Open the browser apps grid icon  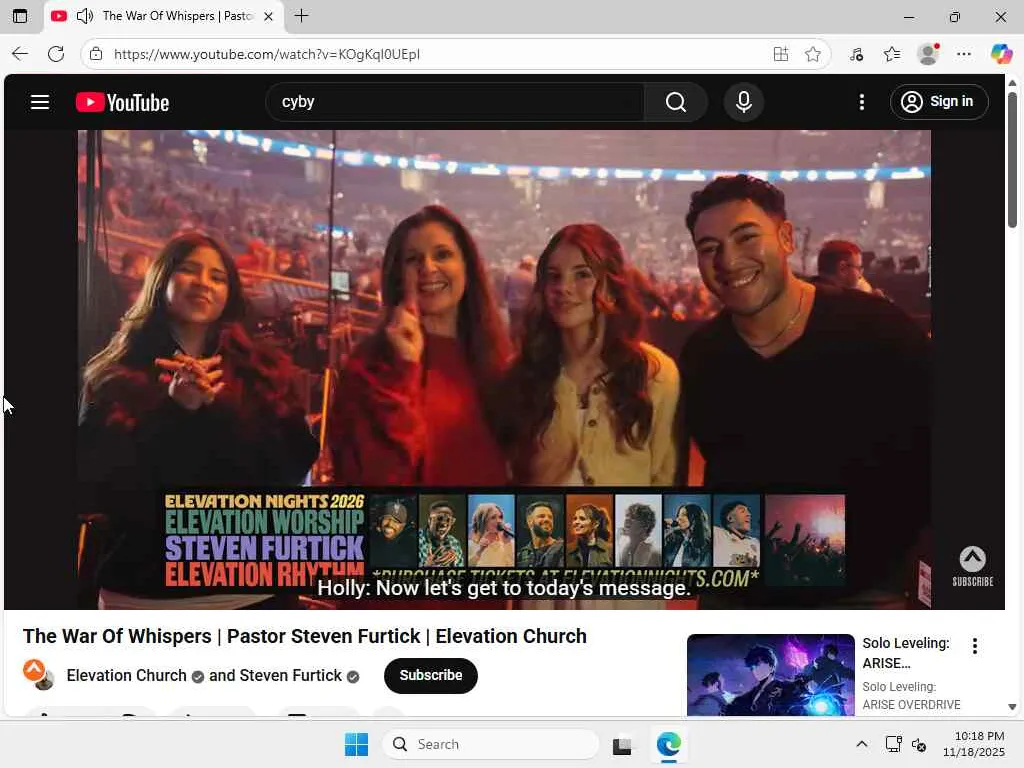coord(780,54)
